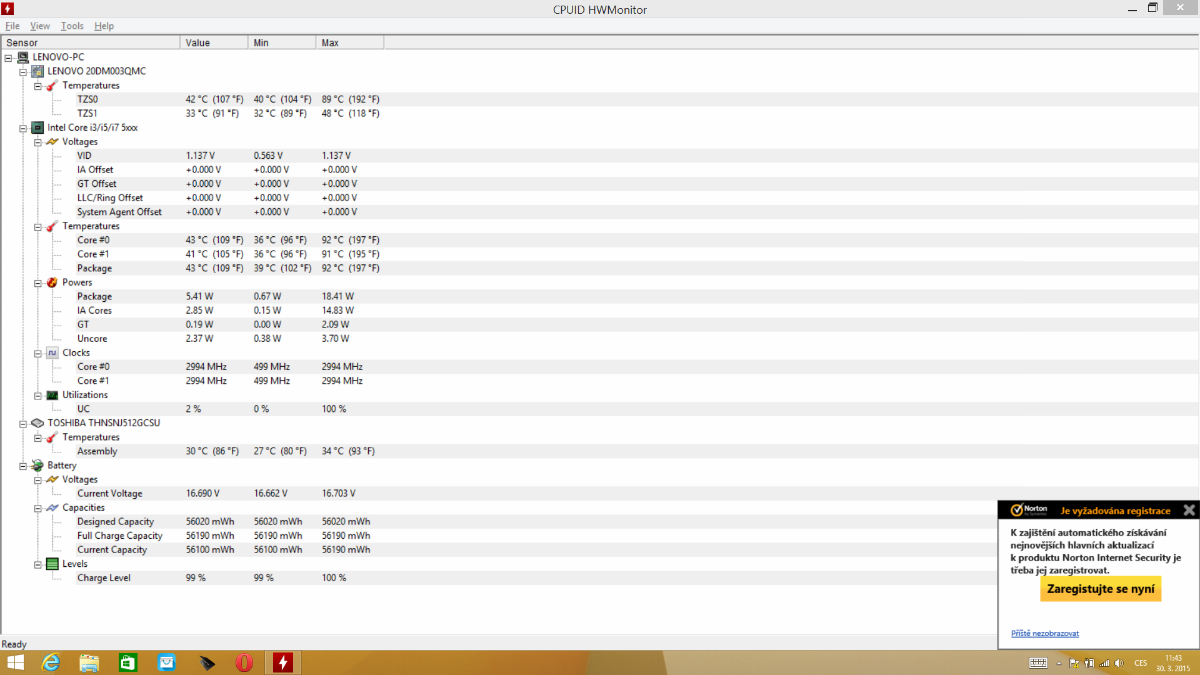Click the green Battery icon in tree
Image resolution: width=1200 pixels, height=675 pixels.
(x=38, y=466)
